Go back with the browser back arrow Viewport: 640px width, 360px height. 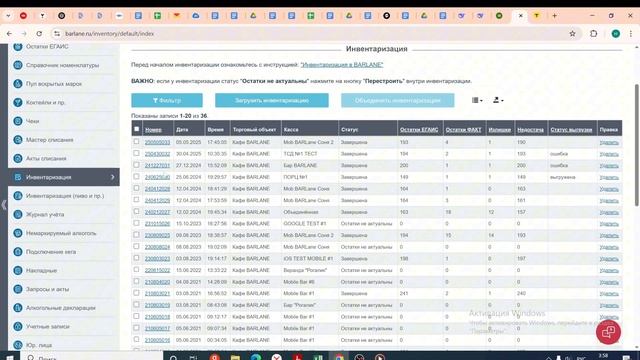pos(9,34)
